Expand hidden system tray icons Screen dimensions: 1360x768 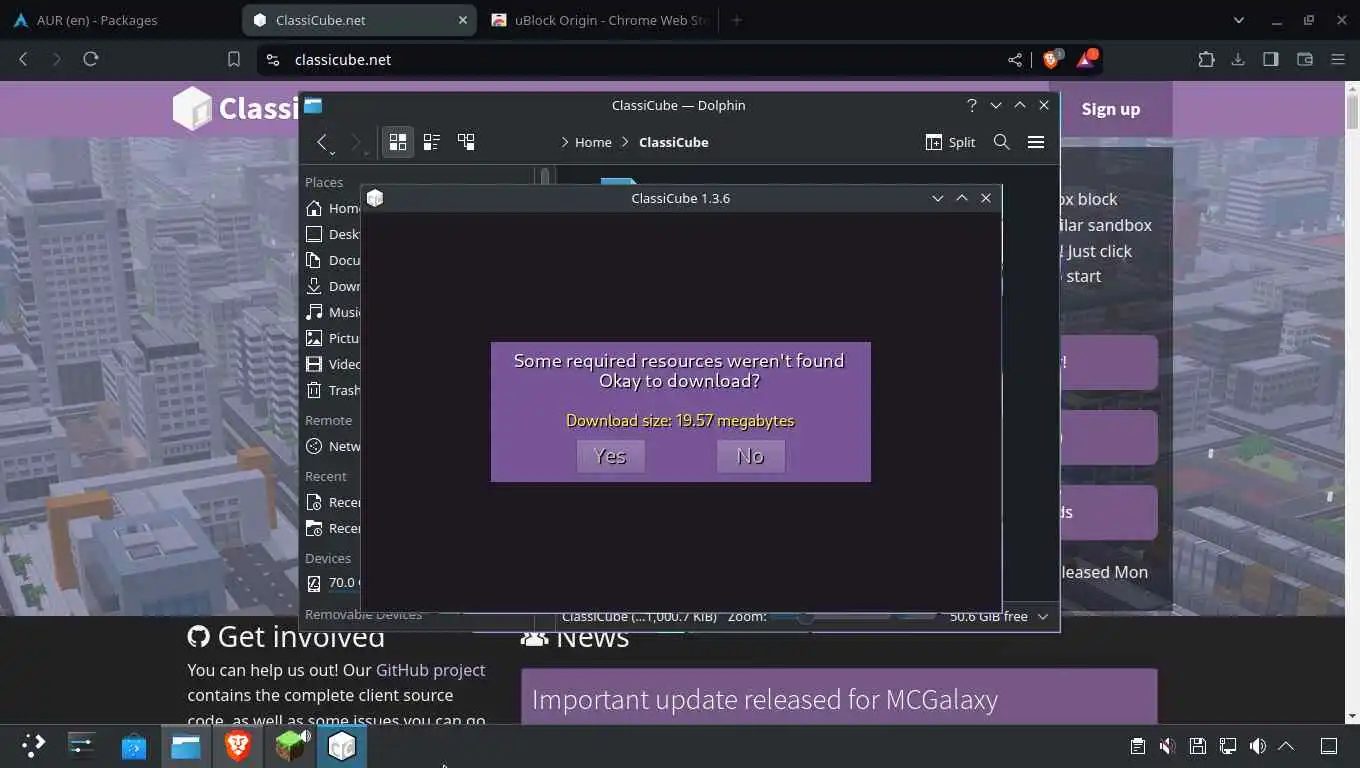coord(1287,746)
